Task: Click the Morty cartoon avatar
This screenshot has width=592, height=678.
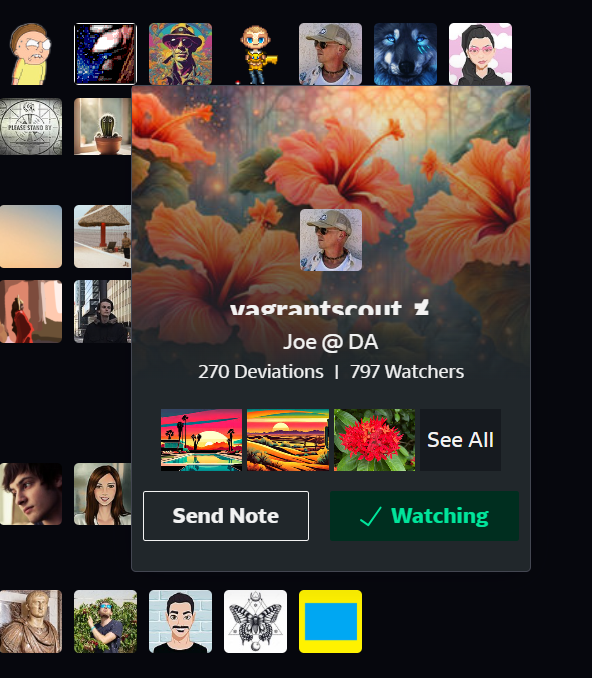Action: tap(31, 54)
